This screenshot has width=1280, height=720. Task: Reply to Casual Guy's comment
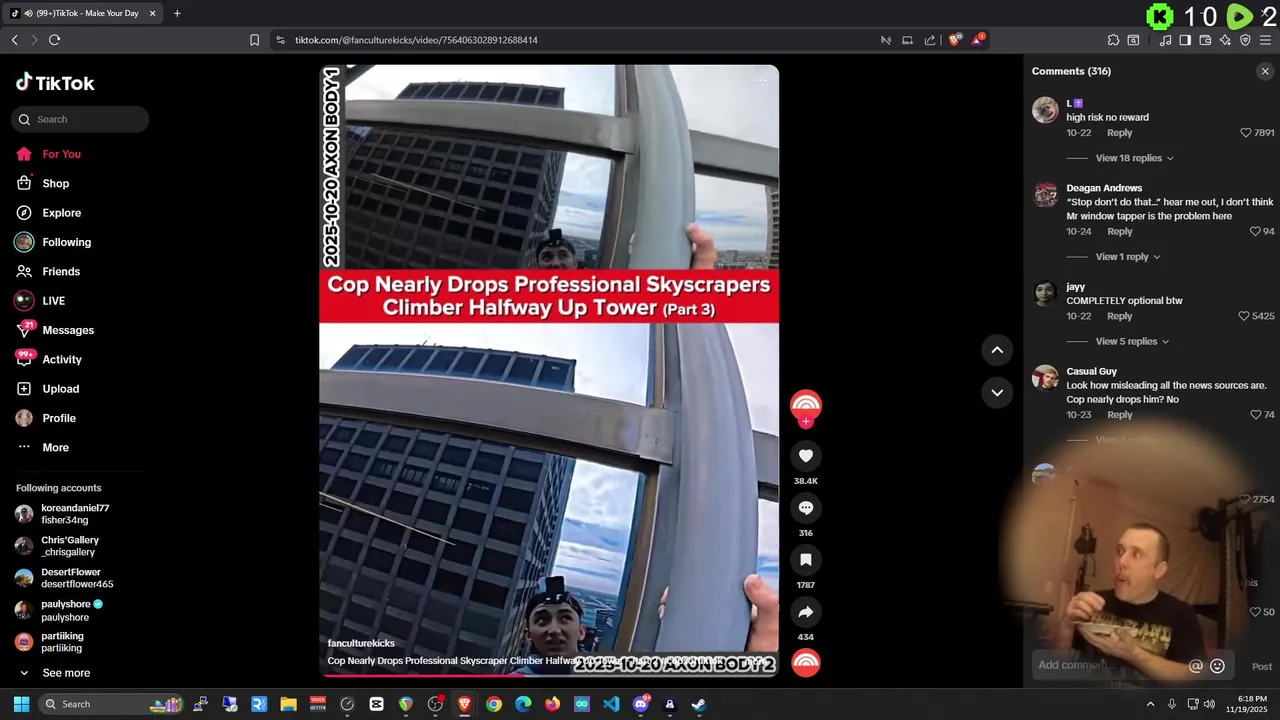coord(1120,415)
